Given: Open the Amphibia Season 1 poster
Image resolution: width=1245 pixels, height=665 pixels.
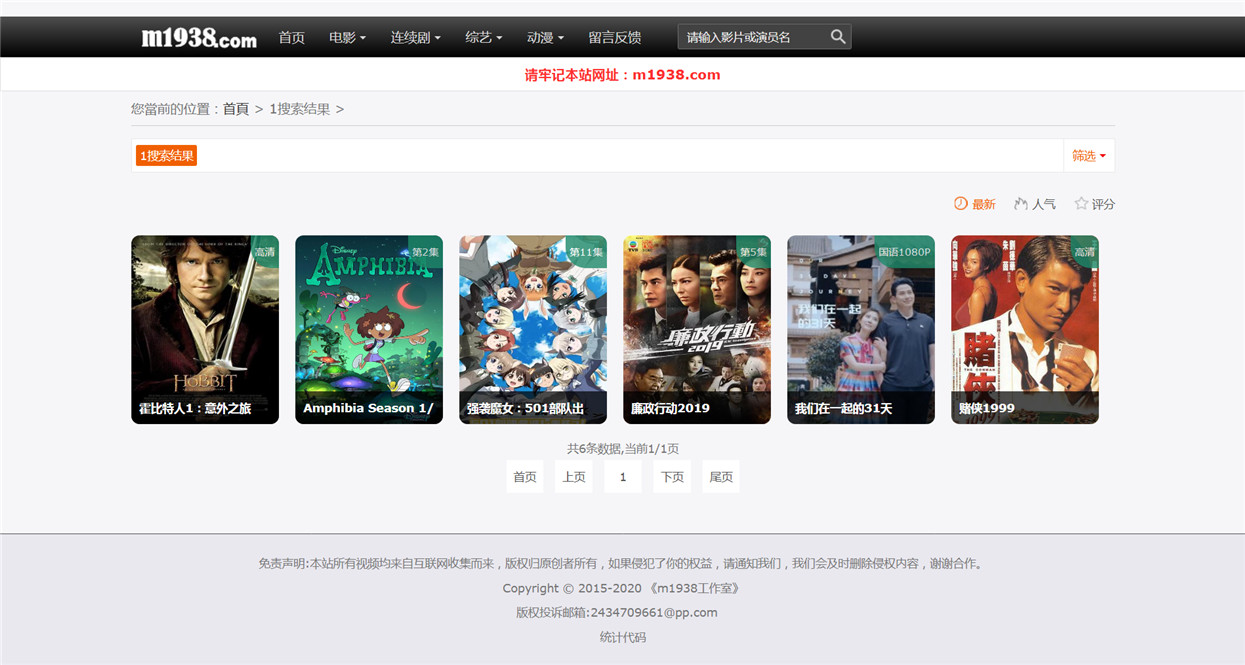Looking at the screenshot, I should pos(369,329).
